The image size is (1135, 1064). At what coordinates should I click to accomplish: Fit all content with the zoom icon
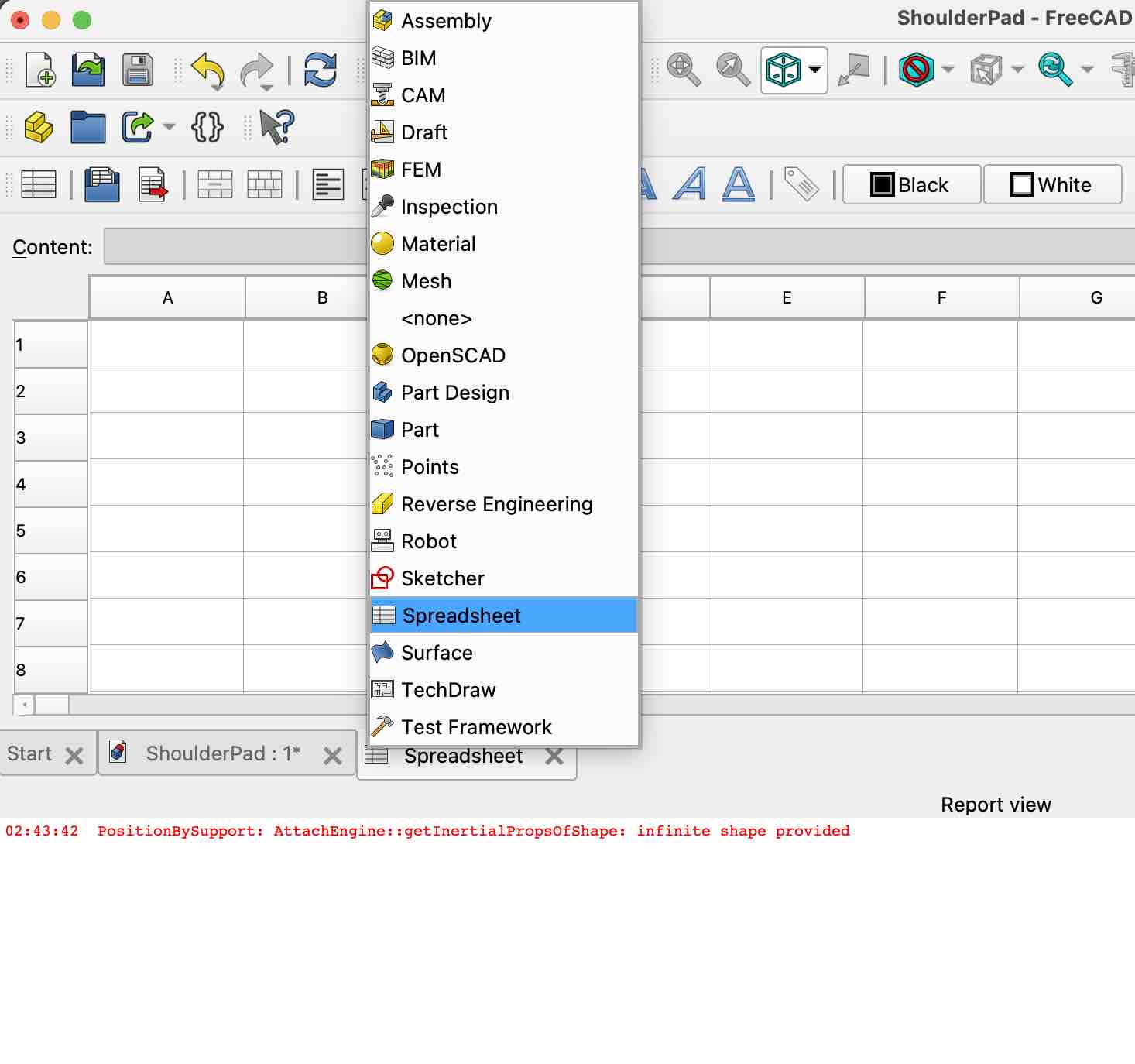tap(684, 70)
